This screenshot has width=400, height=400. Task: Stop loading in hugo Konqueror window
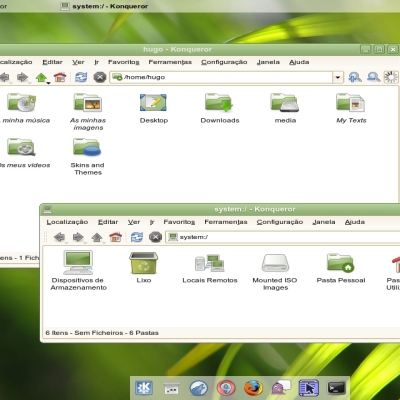[100, 77]
